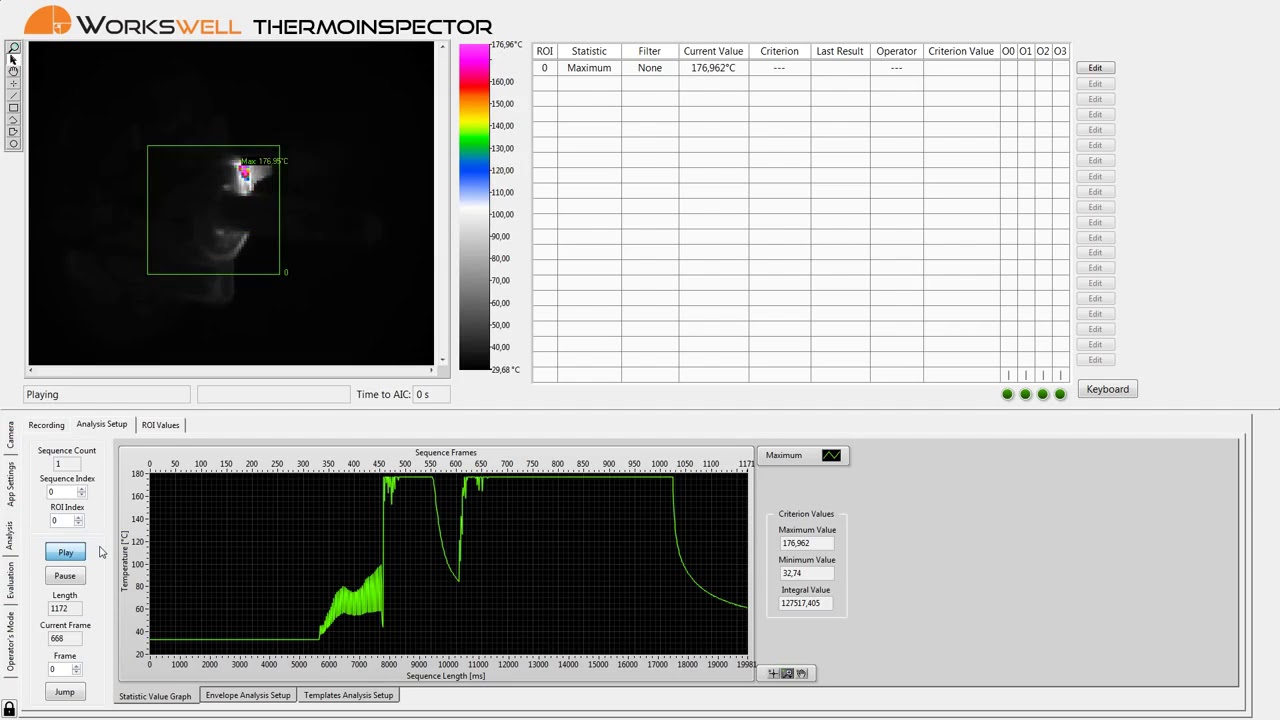
Task: Increment the ROI Index stepper
Action: (79, 517)
